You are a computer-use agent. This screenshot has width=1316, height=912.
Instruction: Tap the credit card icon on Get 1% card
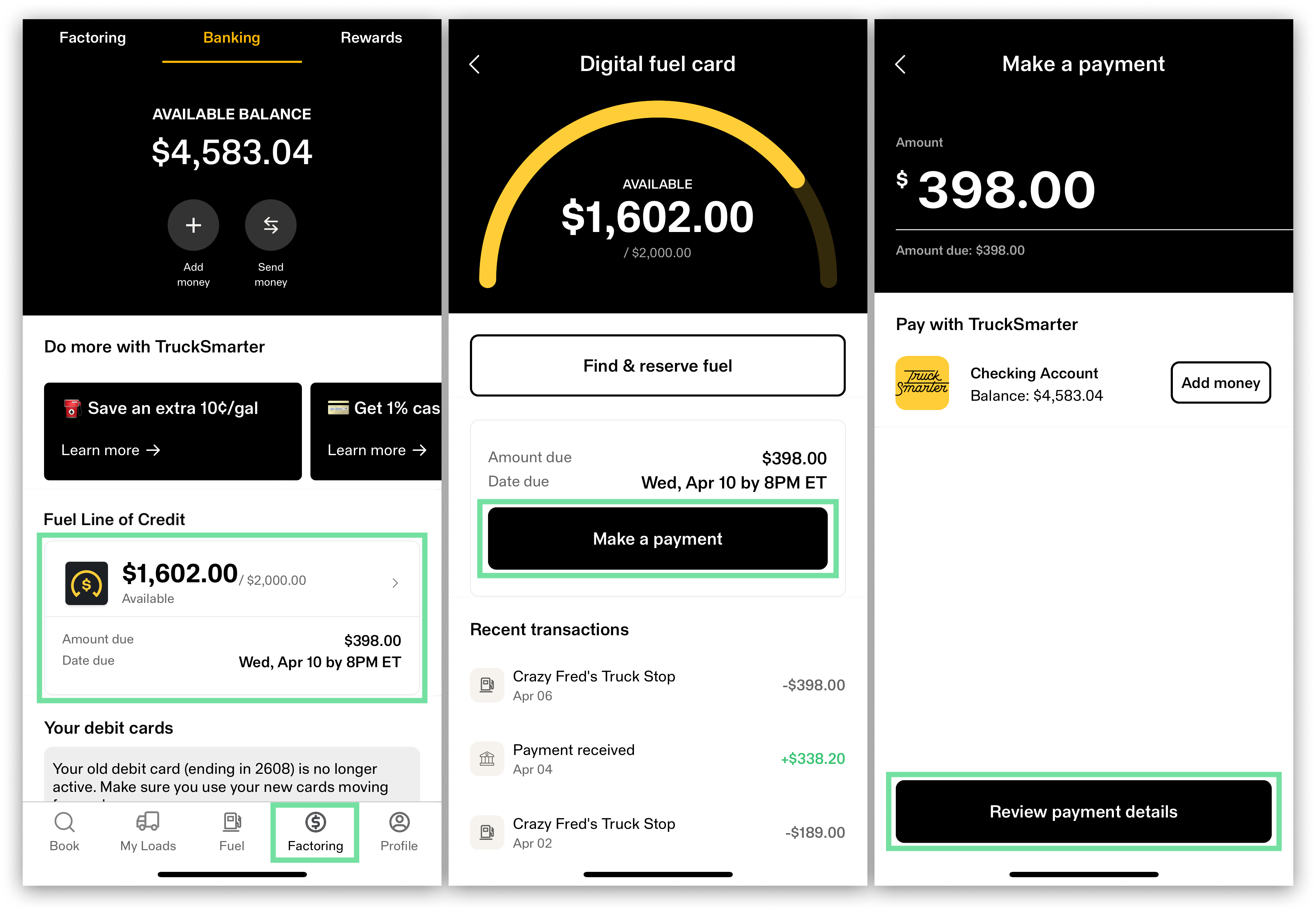point(338,408)
